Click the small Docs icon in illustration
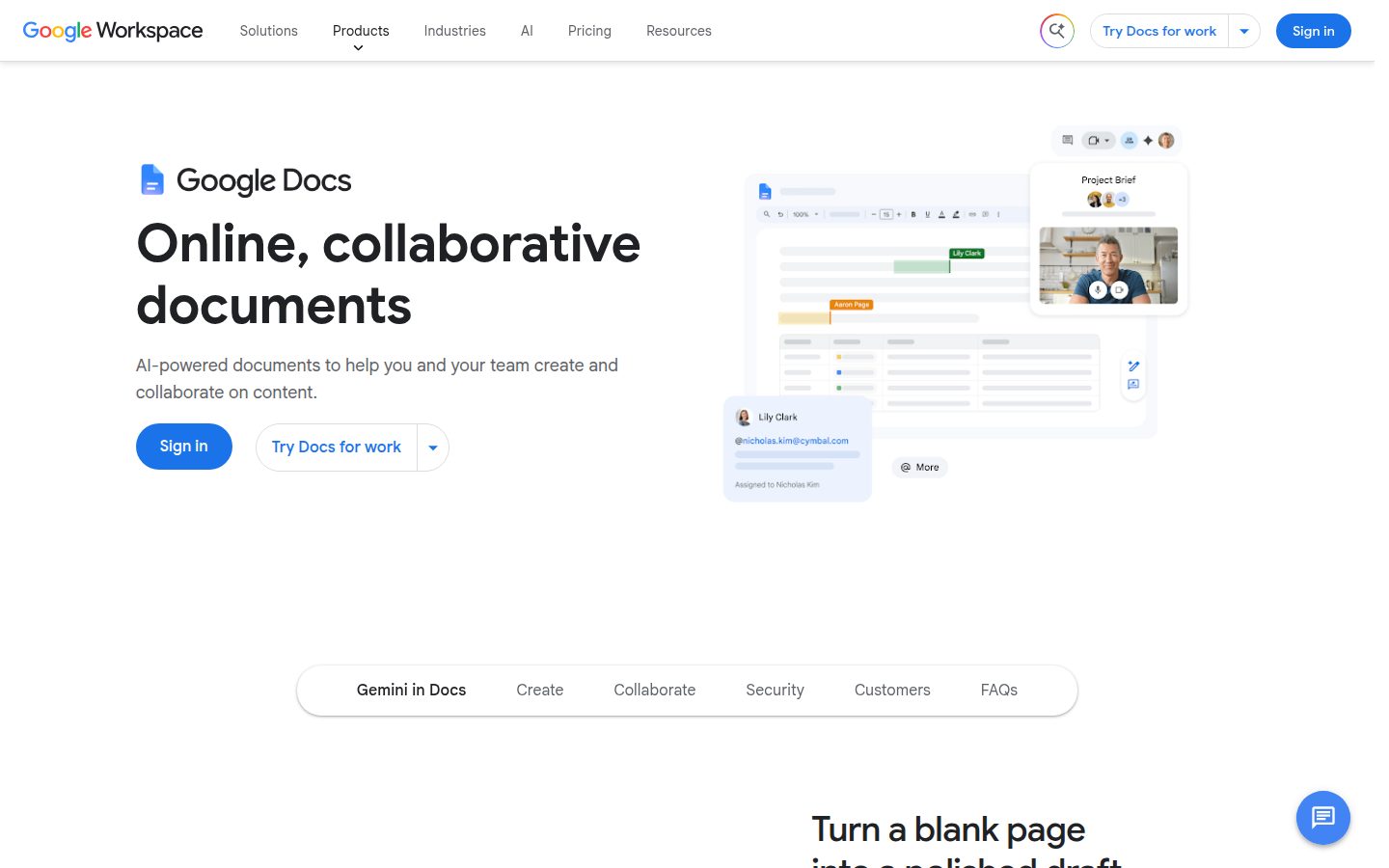Image resolution: width=1389 pixels, height=868 pixels. [765, 191]
